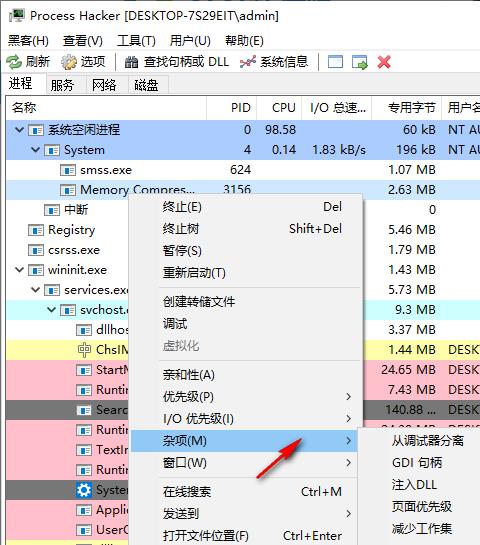
Task: Collapse the 系统空闲进程 tree node
Action: coord(19,130)
